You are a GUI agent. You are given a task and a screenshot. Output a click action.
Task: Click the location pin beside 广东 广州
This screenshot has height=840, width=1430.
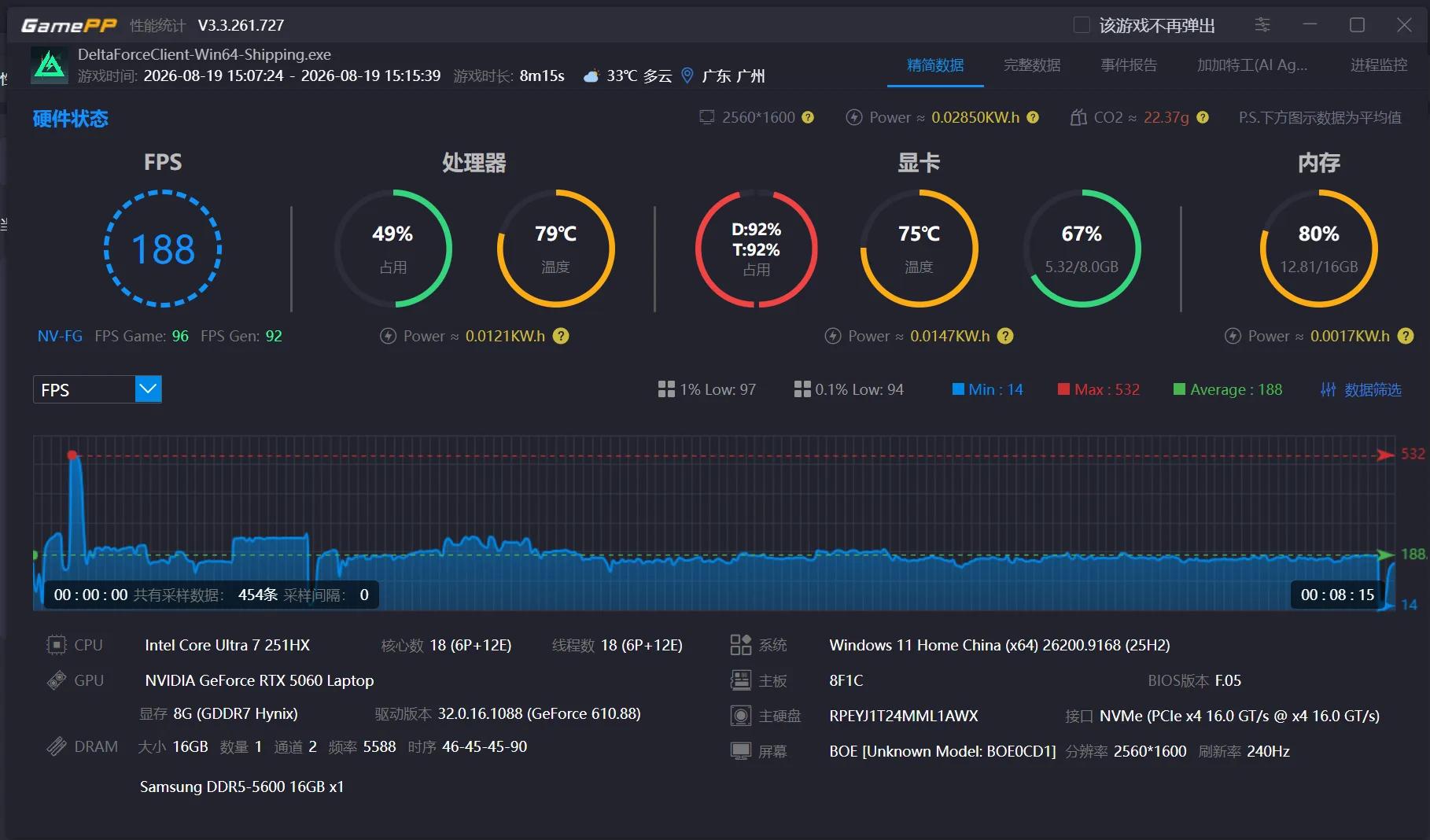tap(687, 76)
